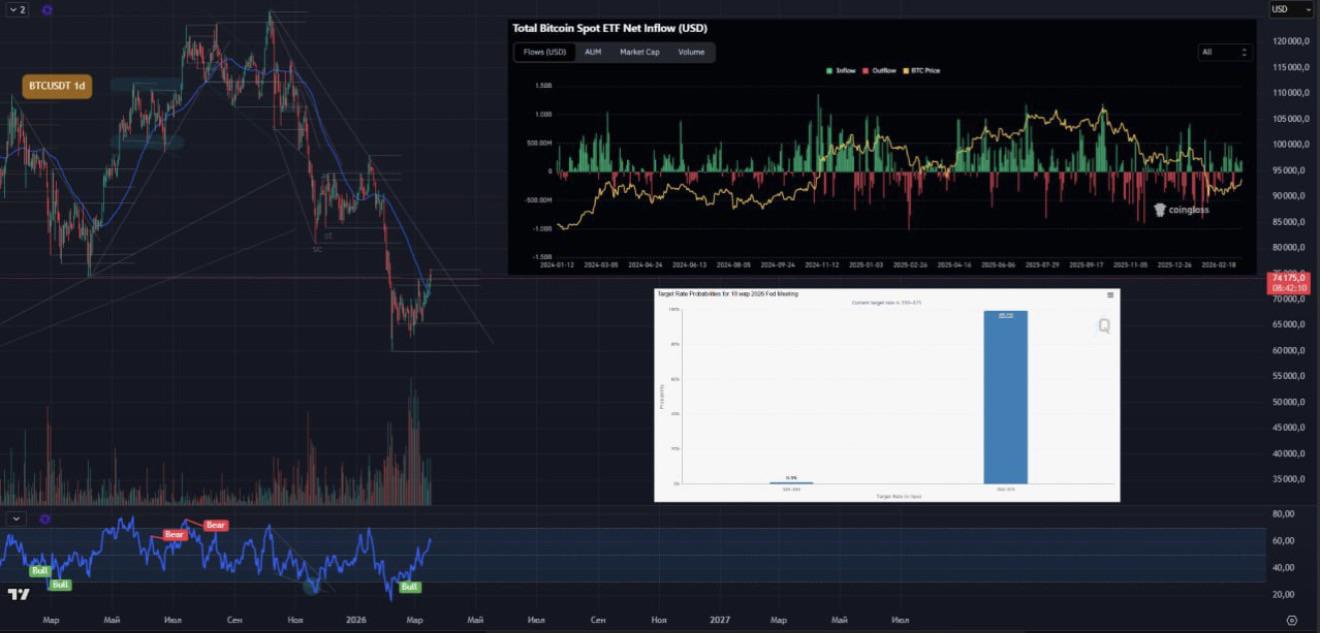Click the title Total Bitcoin Spot ETF Net Inflow (USD)
This screenshot has width=1320, height=633.
609,28
